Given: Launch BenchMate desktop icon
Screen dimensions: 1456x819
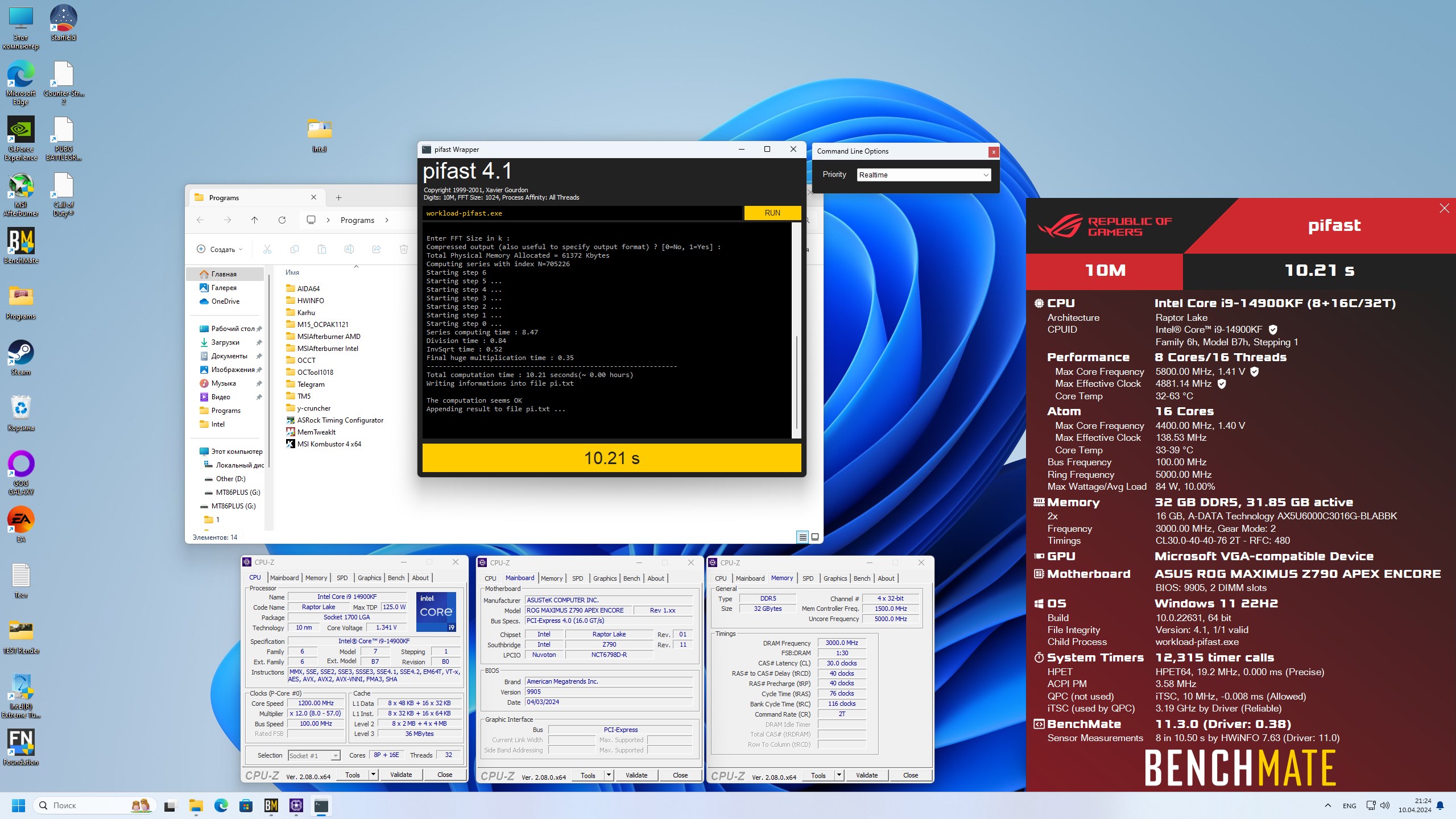Looking at the screenshot, I should tap(20, 246).
